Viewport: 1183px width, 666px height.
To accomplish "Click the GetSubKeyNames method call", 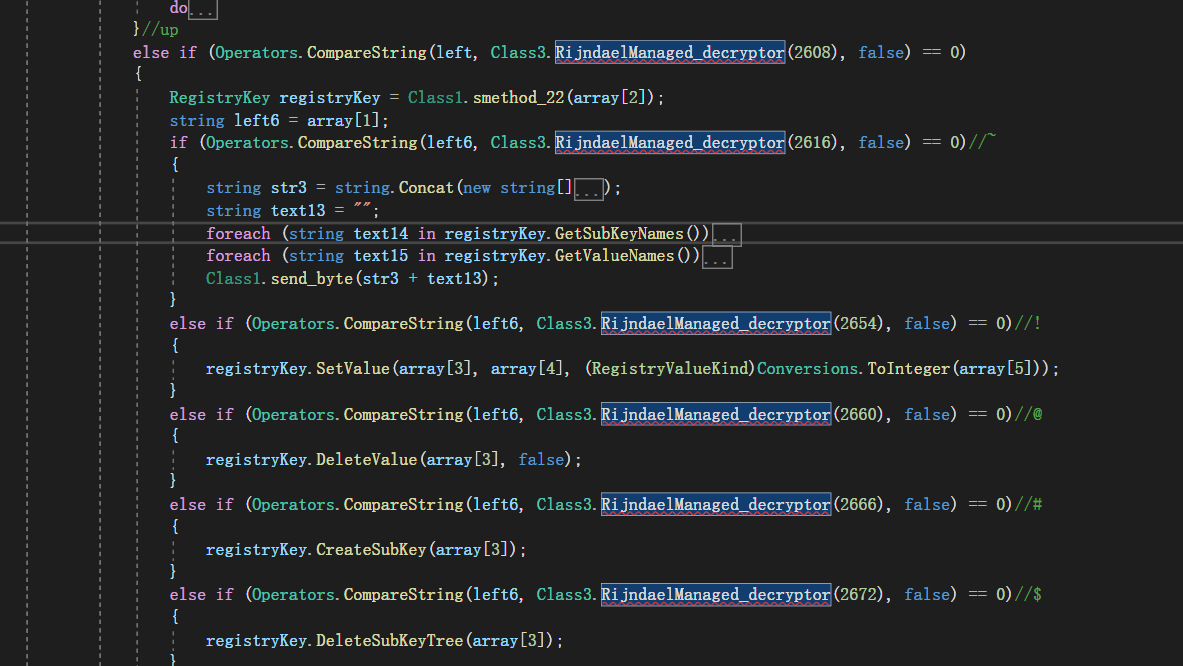I will tap(619, 234).
